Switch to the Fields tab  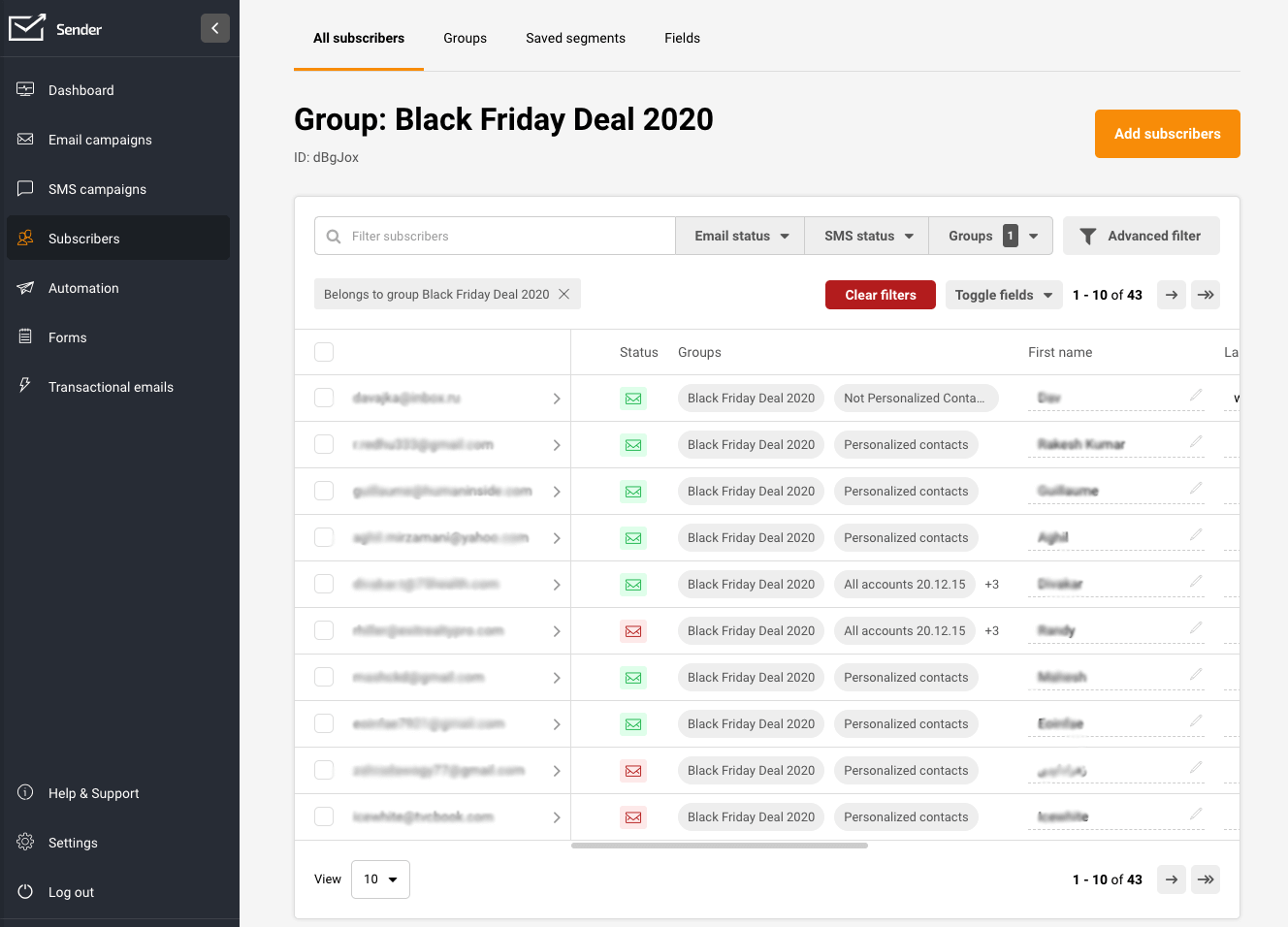(682, 38)
